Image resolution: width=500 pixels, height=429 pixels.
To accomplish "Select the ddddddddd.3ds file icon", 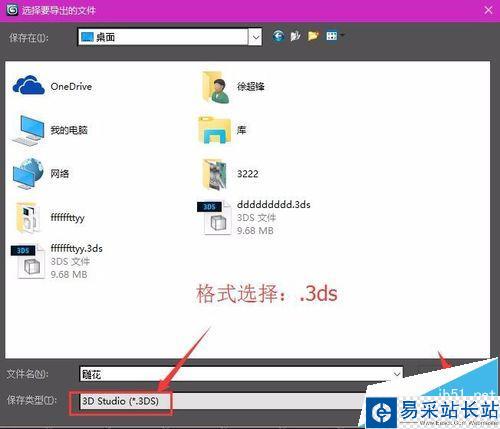I will 214,218.
